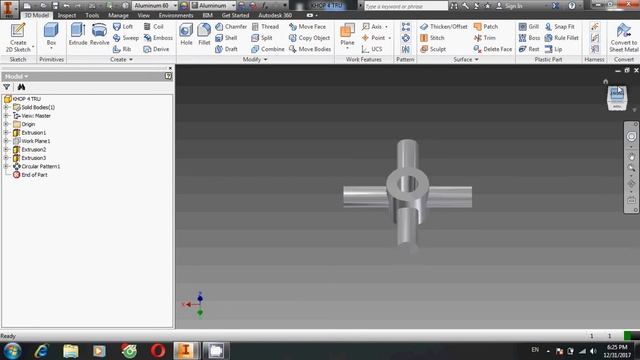Create a work Point
Viewport: 640px width, 360px height.
[373, 38]
